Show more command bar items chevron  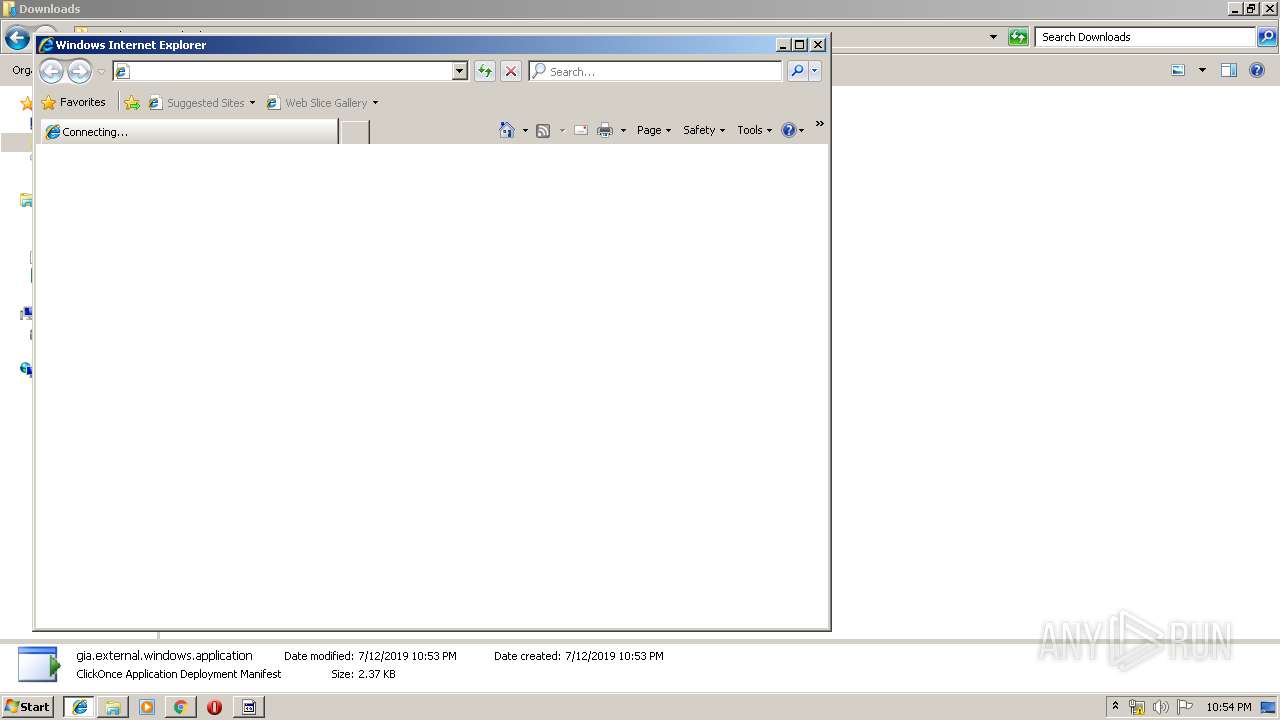[x=820, y=124]
